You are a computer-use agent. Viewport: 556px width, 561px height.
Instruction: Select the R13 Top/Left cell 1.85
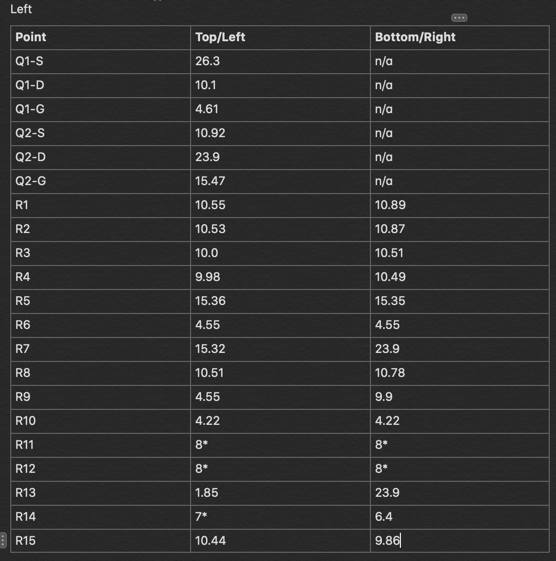[x=281, y=493]
